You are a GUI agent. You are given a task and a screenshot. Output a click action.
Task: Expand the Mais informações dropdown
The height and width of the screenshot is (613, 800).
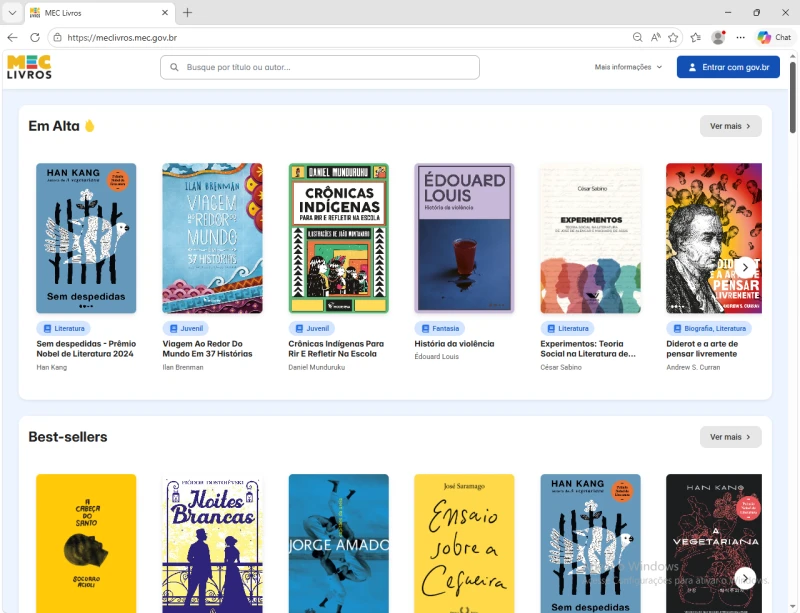pyautogui.click(x=628, y=67)
